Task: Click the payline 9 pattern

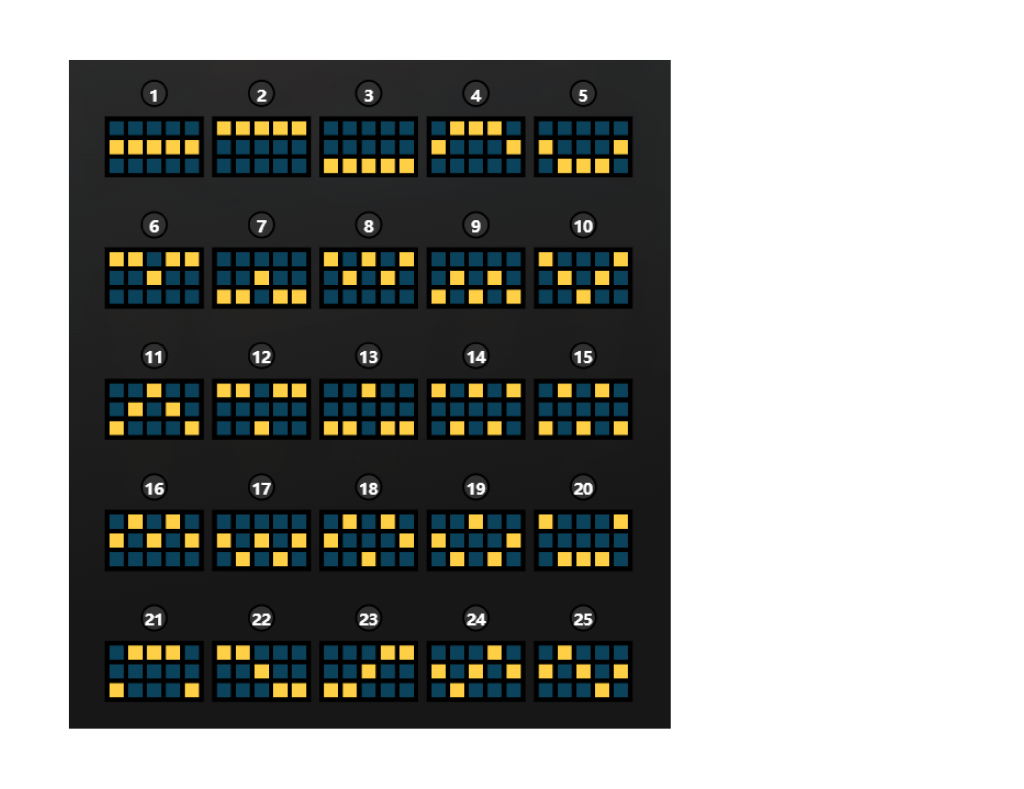Action: click(475, 277)
